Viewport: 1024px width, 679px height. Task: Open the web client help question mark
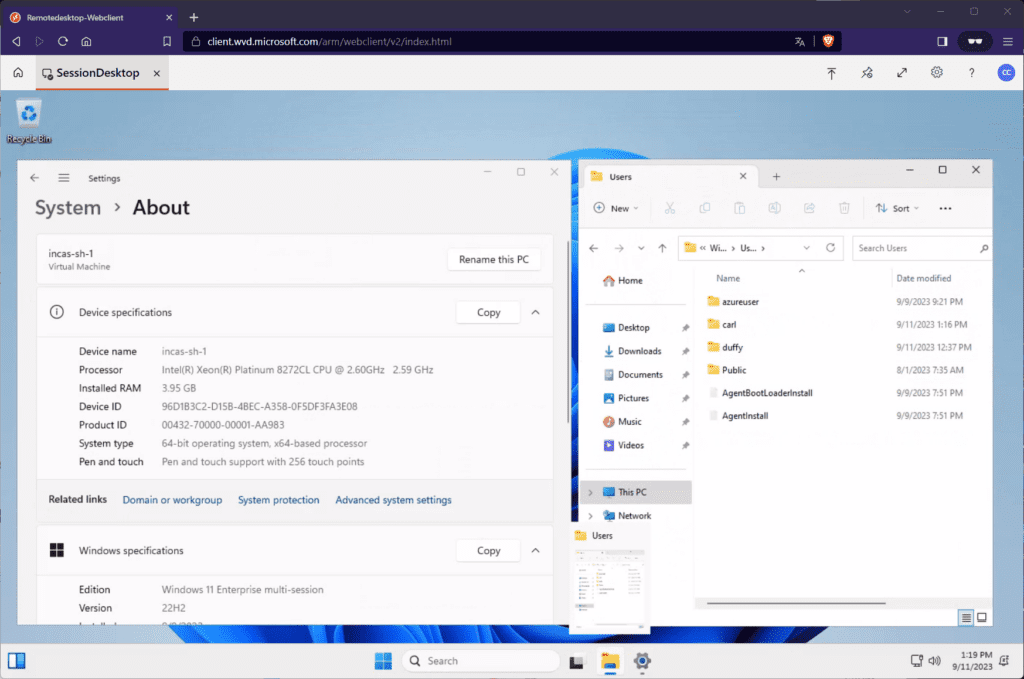[x=972, y=73]
